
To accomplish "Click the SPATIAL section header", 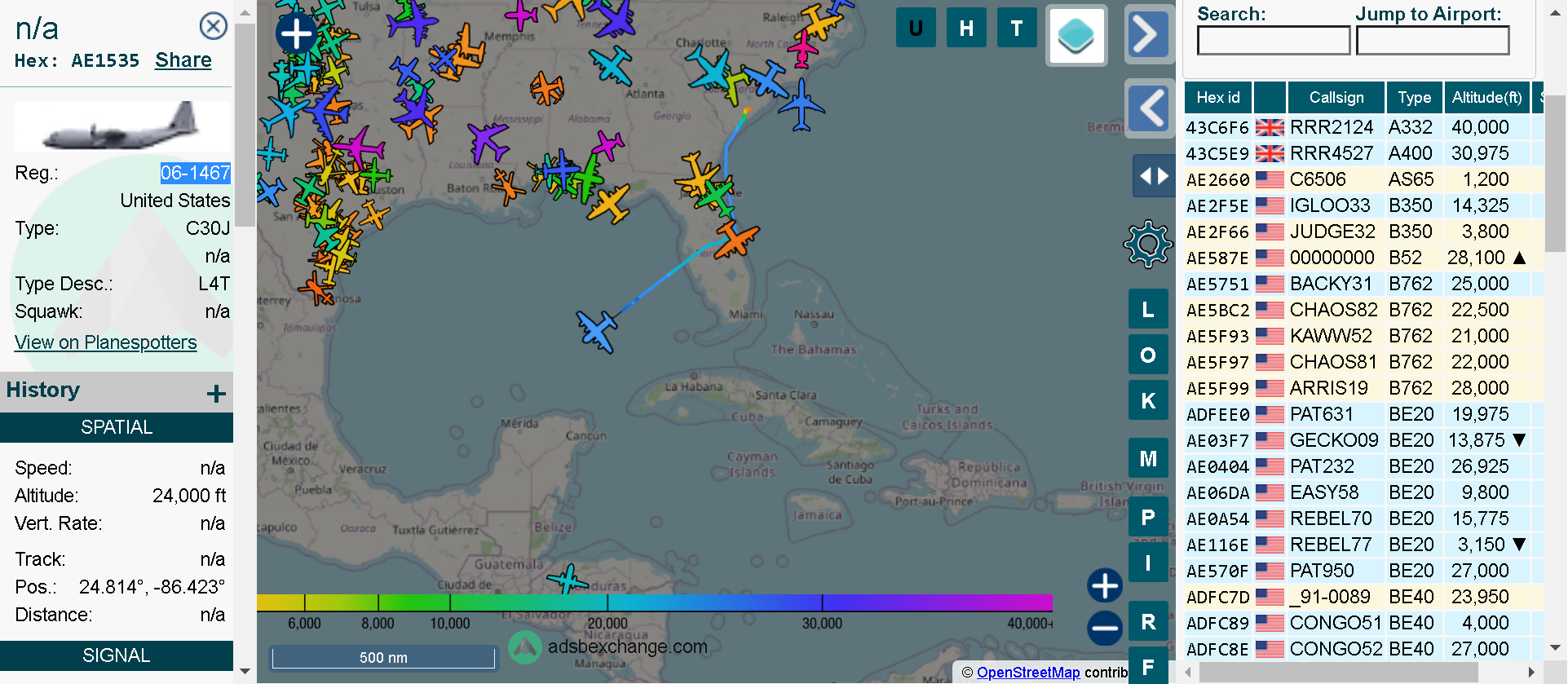I will (117, 427).
